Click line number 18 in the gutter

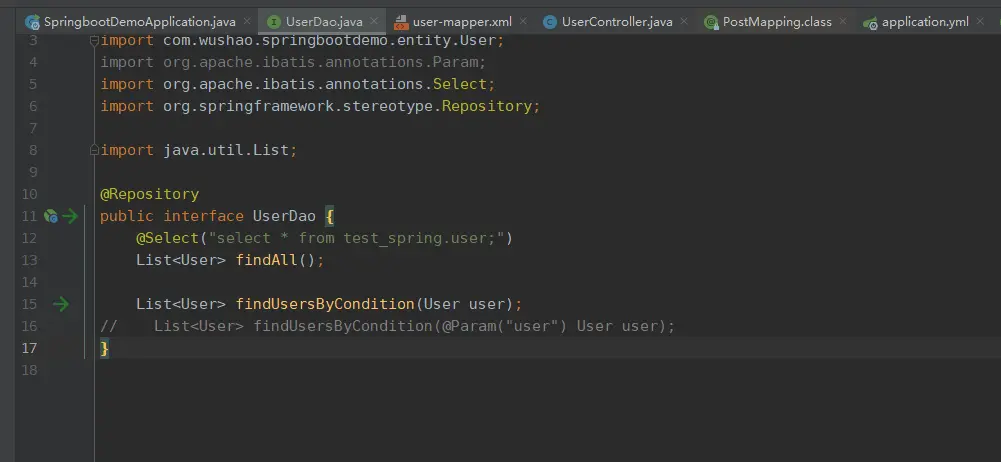[29, 370]
